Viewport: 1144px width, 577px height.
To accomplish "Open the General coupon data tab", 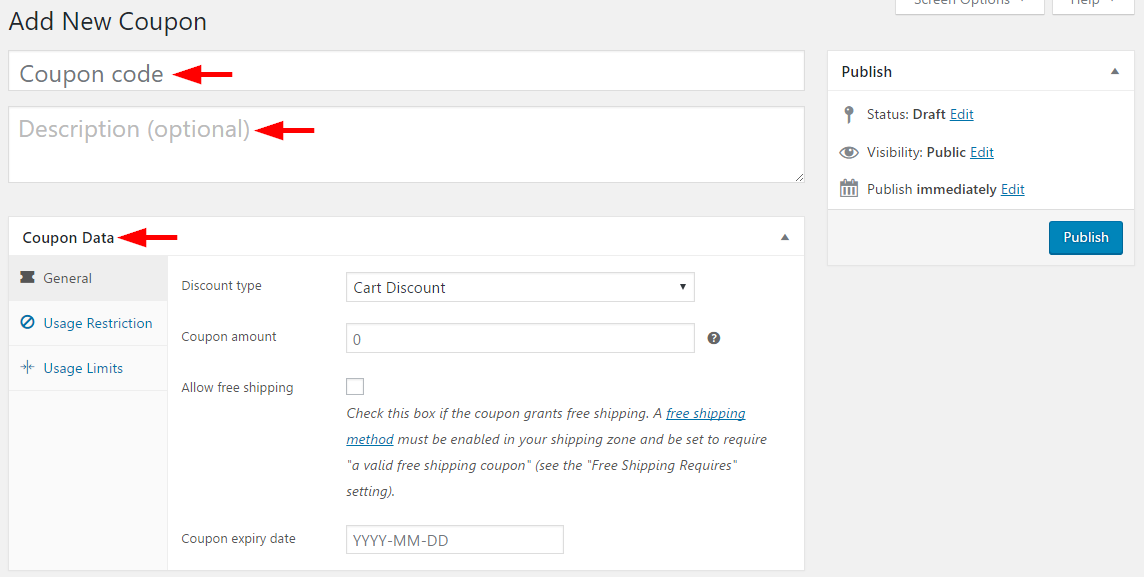I will pos(88,278).
